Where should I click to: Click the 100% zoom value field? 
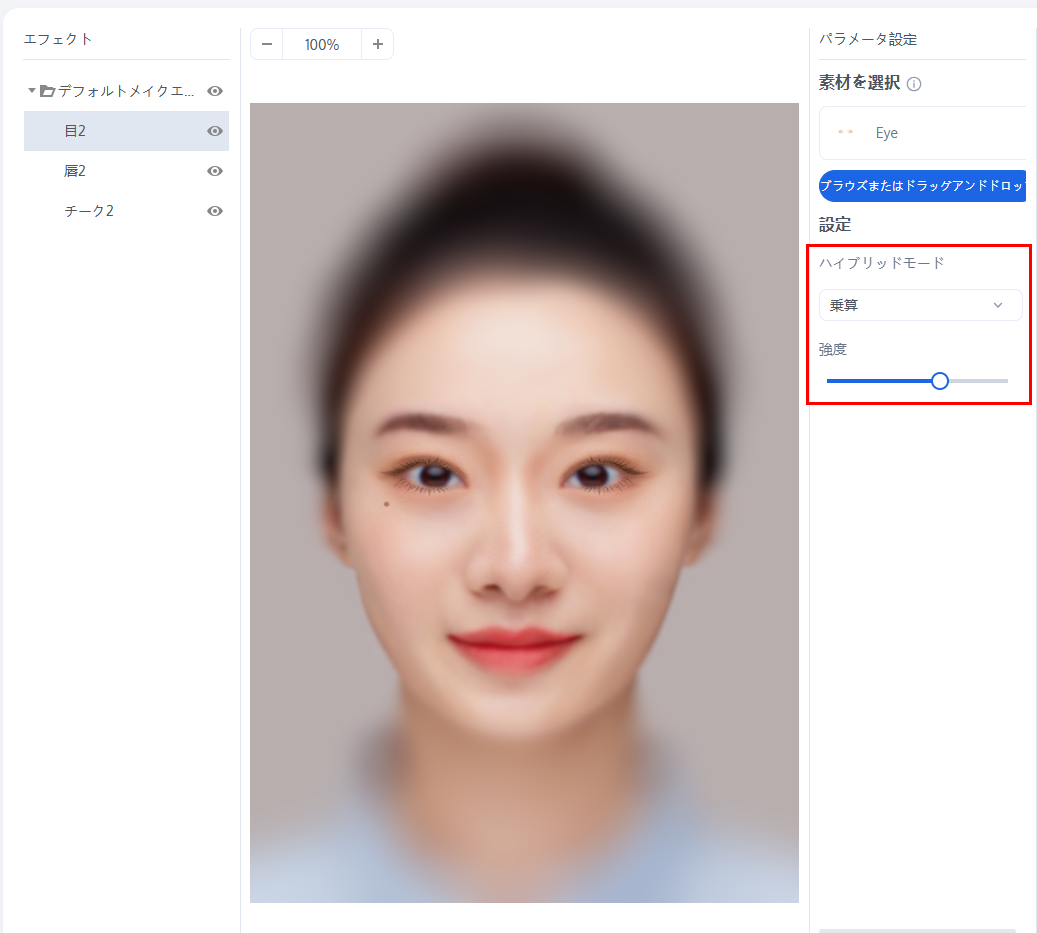[322, 44]
